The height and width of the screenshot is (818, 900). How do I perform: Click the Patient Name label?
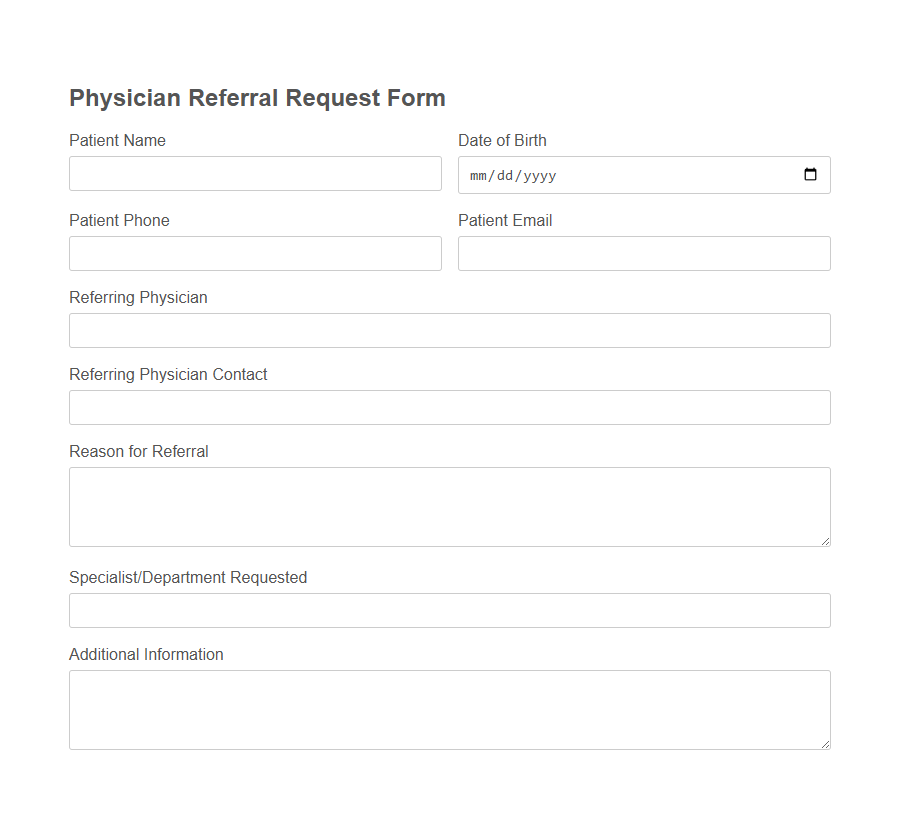pyautogui.click(x=117, y=140)
